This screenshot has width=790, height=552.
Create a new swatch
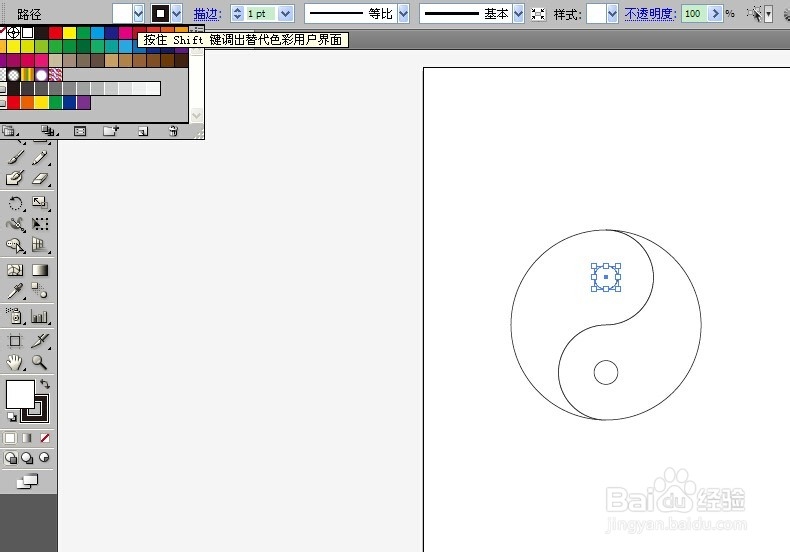[x=143, y=131]
